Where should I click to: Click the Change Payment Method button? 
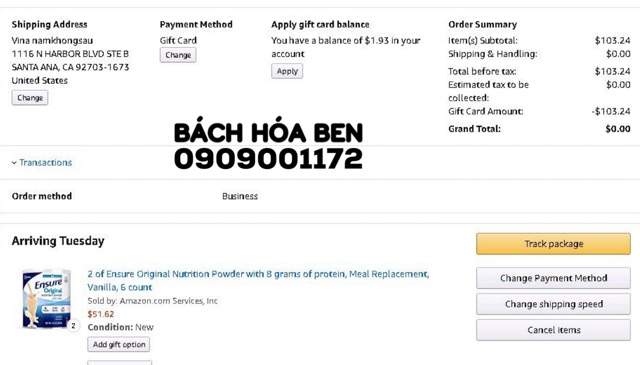(553, 278)
